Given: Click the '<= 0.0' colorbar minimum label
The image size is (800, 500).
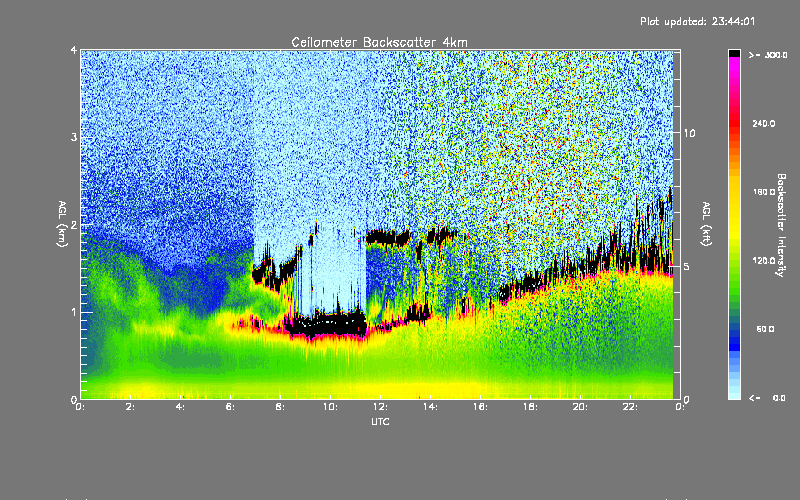Looking at the screenshot, I should tap(768, 397).
